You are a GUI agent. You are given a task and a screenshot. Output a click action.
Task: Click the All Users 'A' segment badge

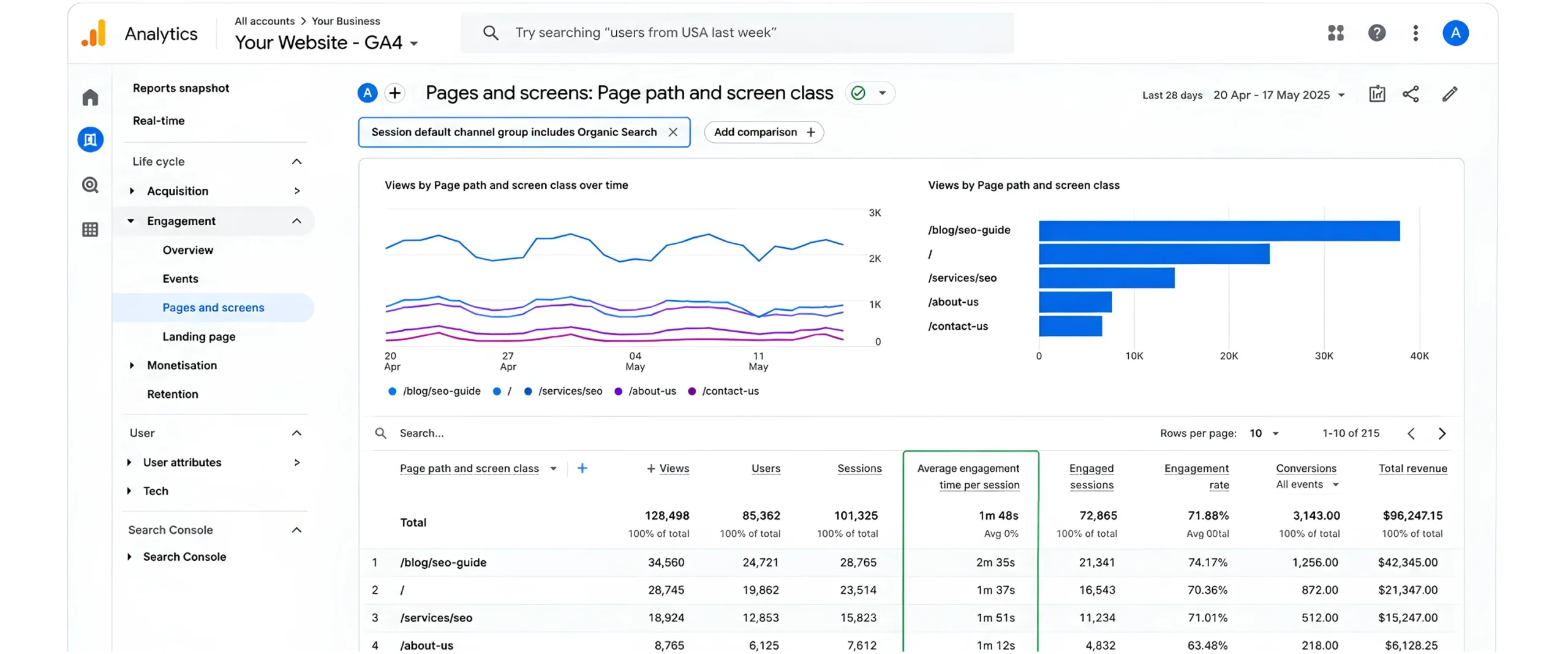(x=367, y=93)
